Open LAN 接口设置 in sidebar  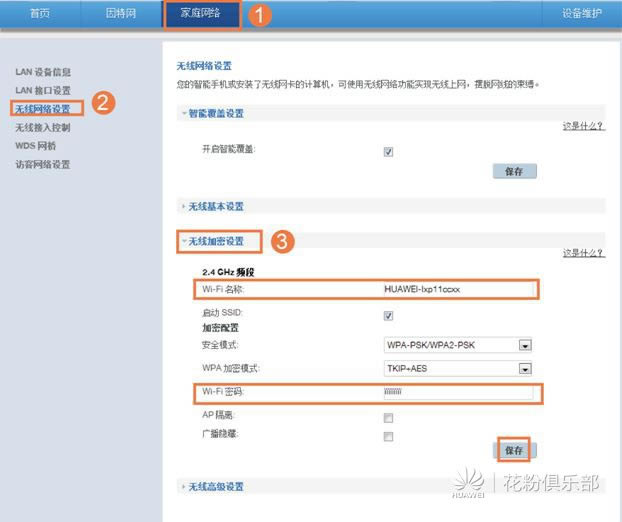pos(43,90)
